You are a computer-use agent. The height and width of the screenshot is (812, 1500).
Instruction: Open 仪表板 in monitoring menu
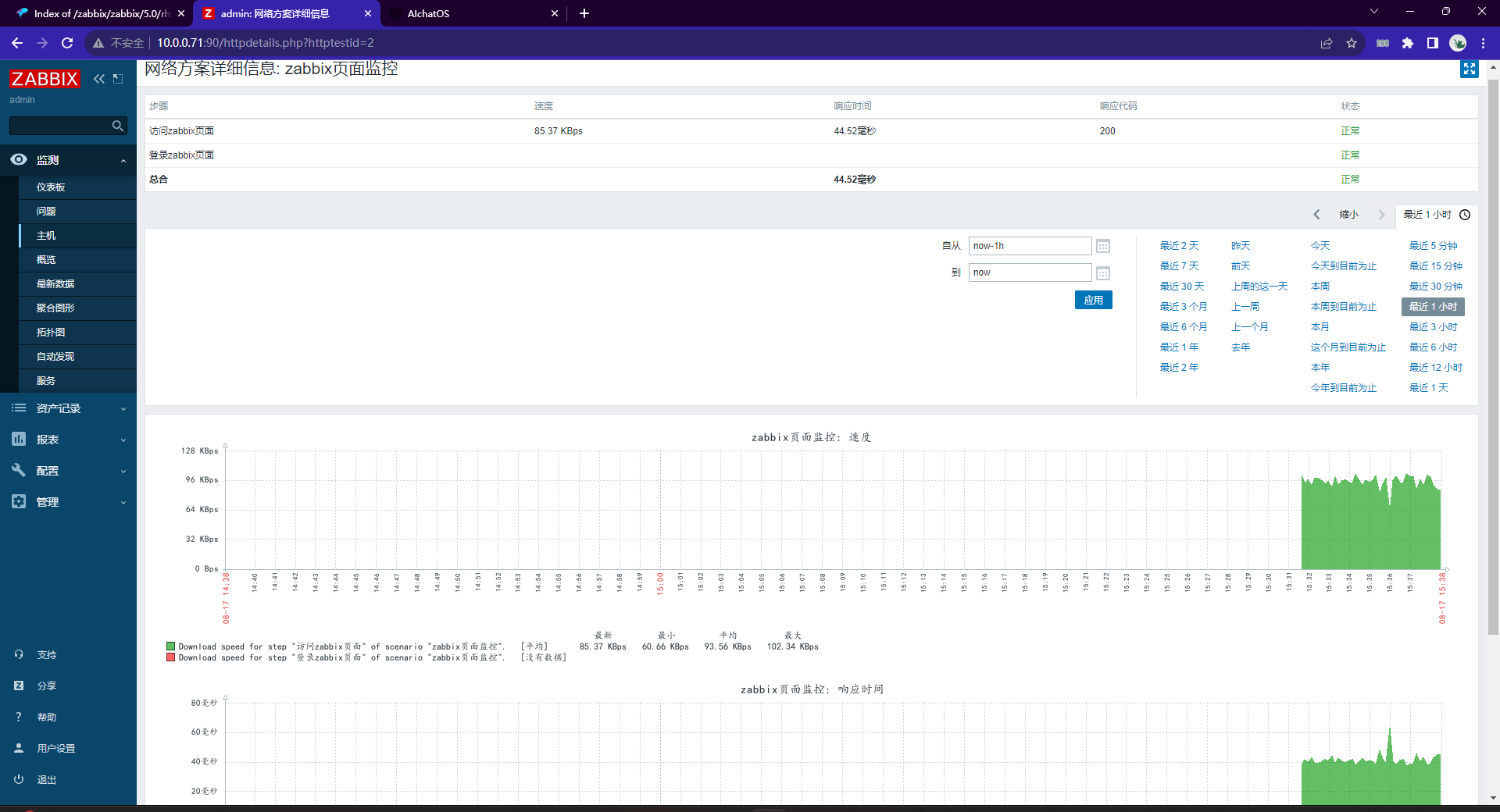(x=51, y=187)
